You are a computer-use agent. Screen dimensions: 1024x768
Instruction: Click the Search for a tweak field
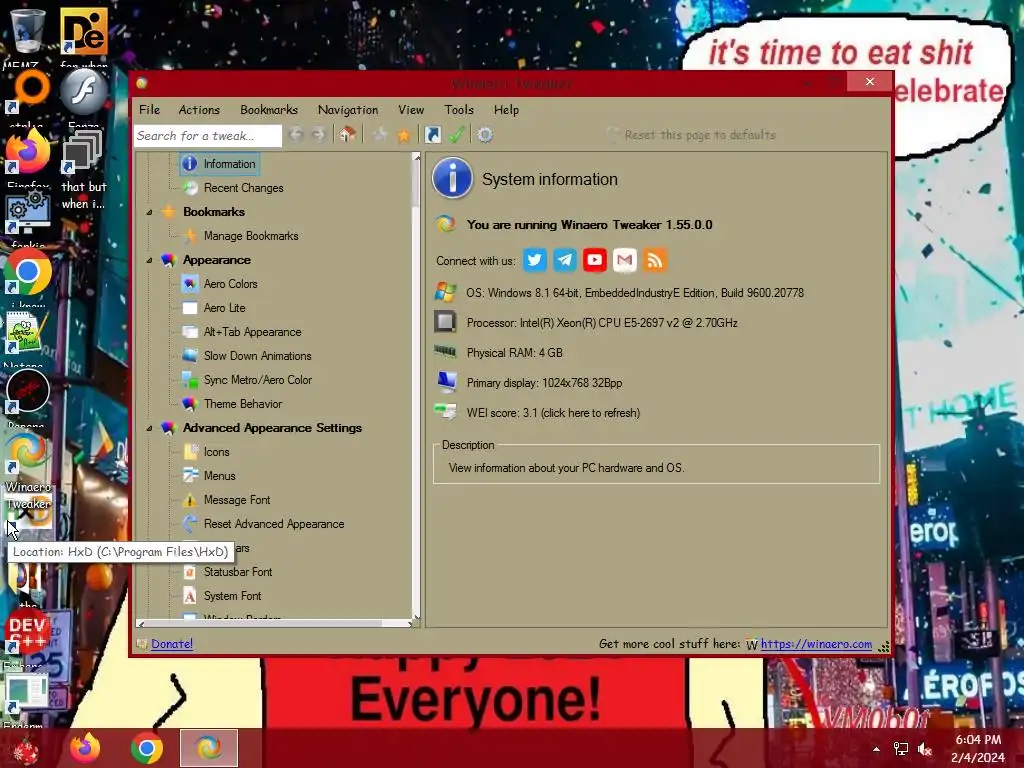click(208, 136)
